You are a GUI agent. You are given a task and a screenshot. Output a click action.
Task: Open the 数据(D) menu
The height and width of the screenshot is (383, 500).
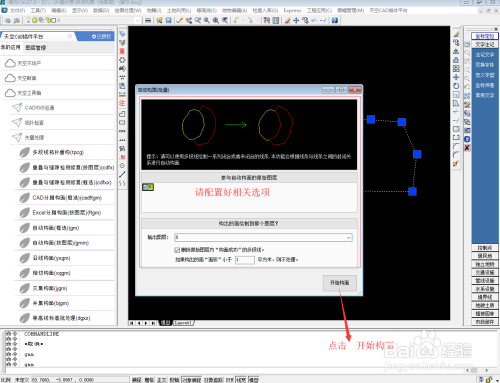click(x=101, y=11)
